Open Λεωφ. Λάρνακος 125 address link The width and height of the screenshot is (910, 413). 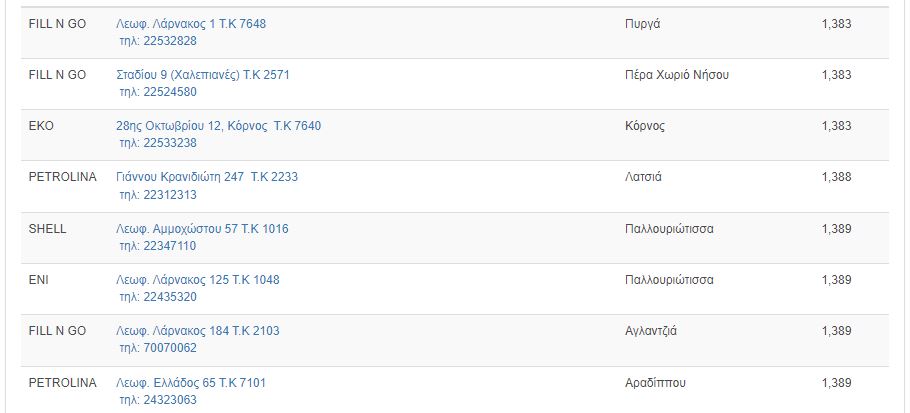click(x=197, y=280)
